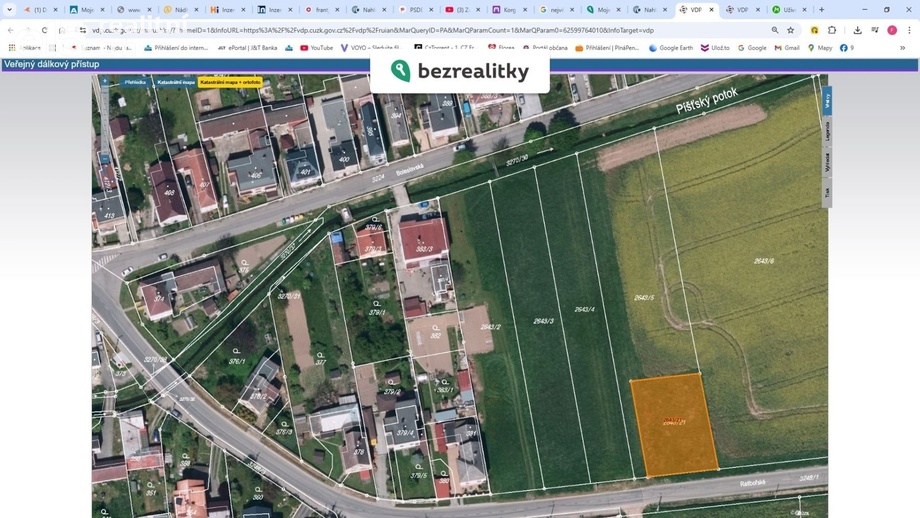Click the Veřejný dálkový přístup header

52,64
